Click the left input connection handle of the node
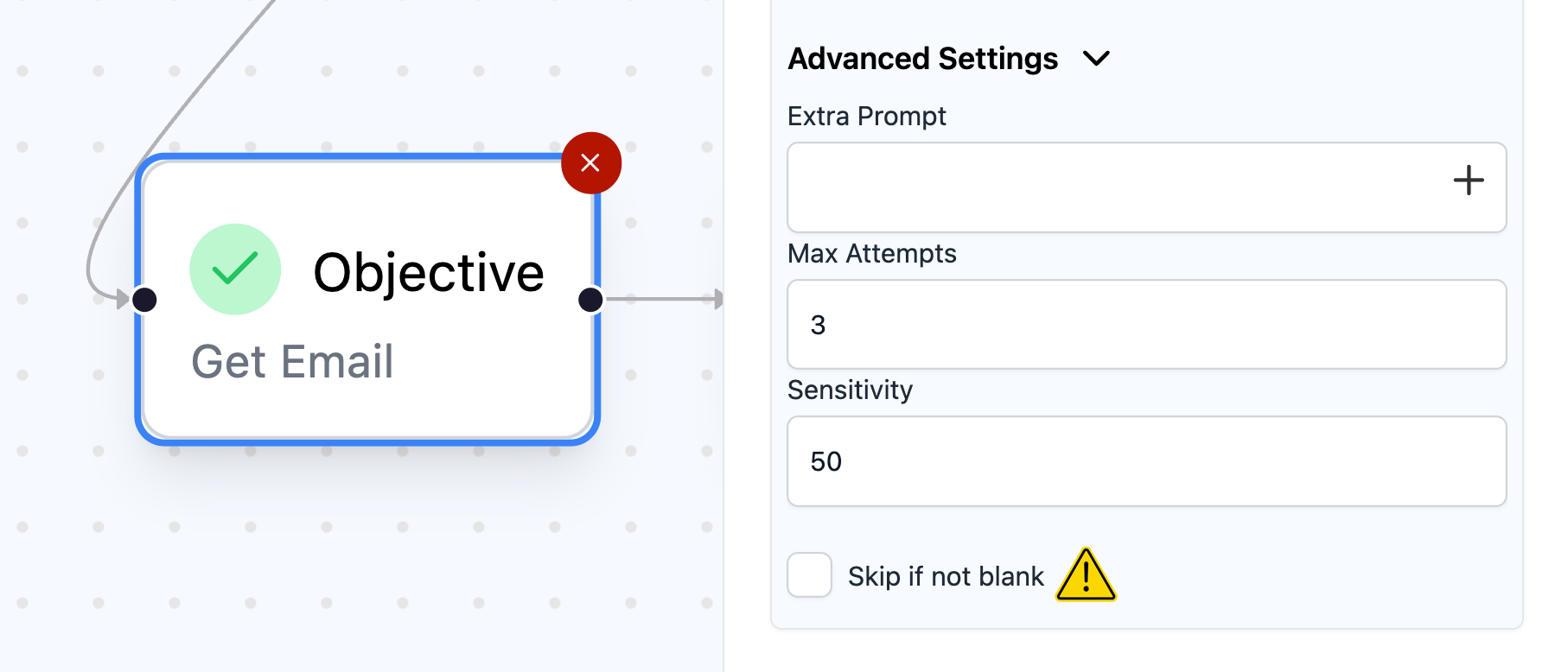 pyautogui.click(x=143, y=299)
